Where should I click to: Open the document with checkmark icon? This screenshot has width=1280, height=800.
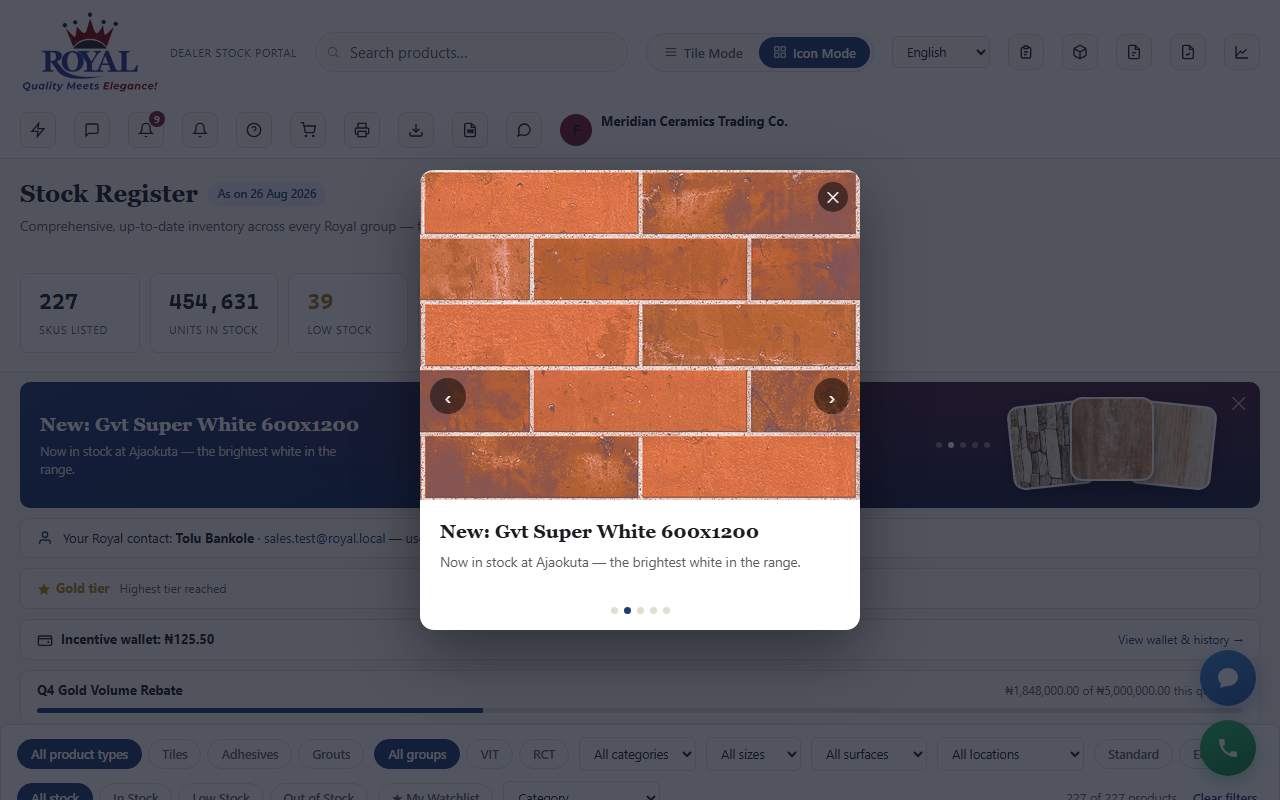[1188, 52]
